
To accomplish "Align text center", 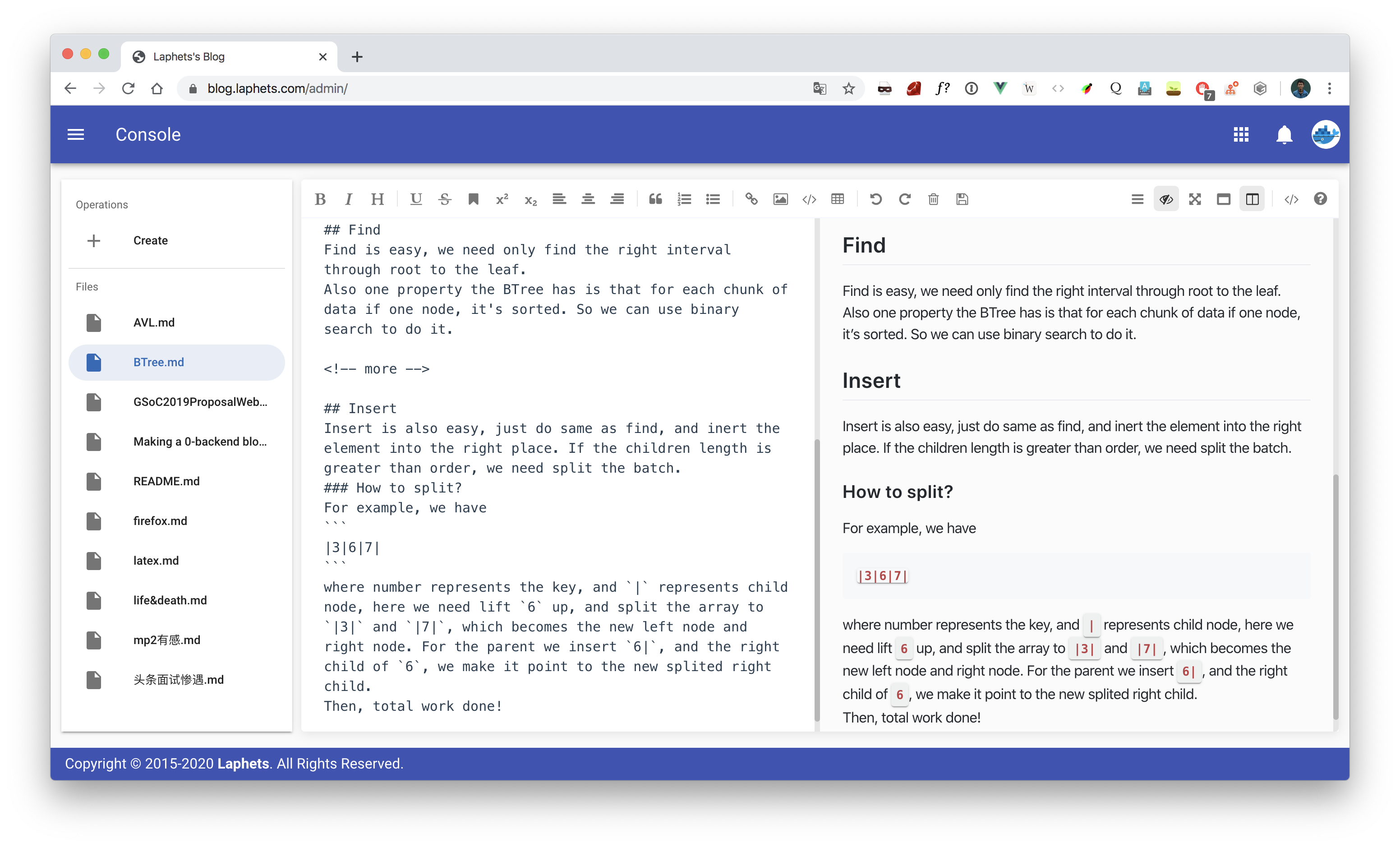I will tap(588, 199).
